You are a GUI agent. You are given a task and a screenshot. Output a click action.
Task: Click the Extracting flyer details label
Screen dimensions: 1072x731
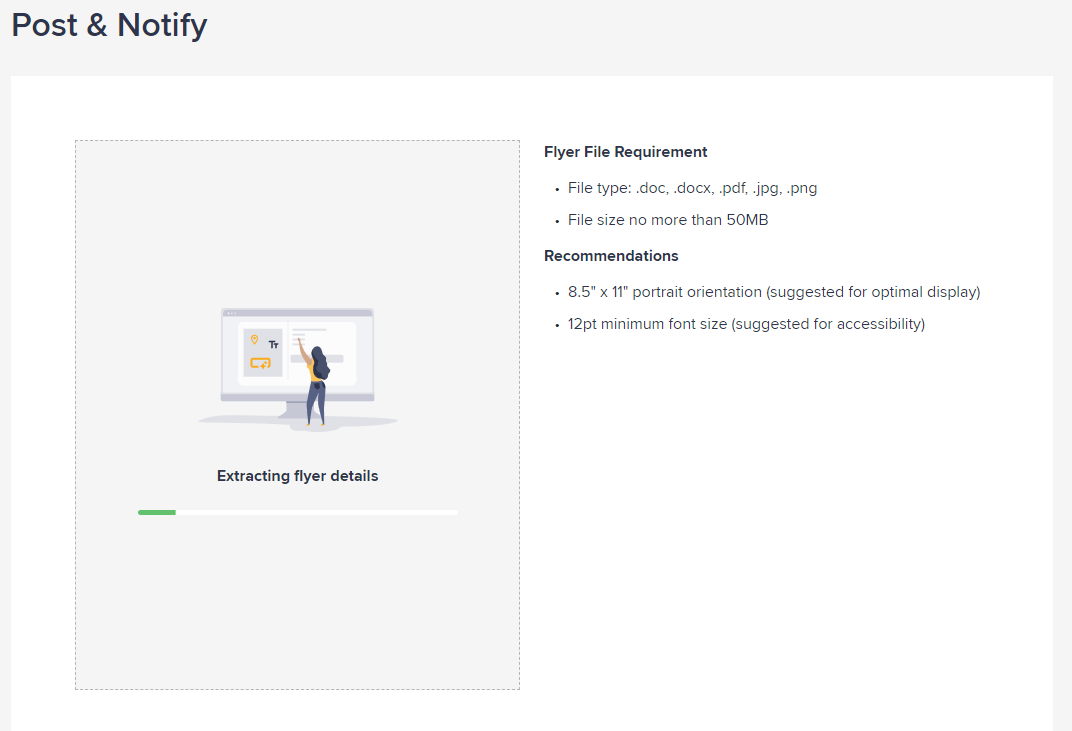297,476
